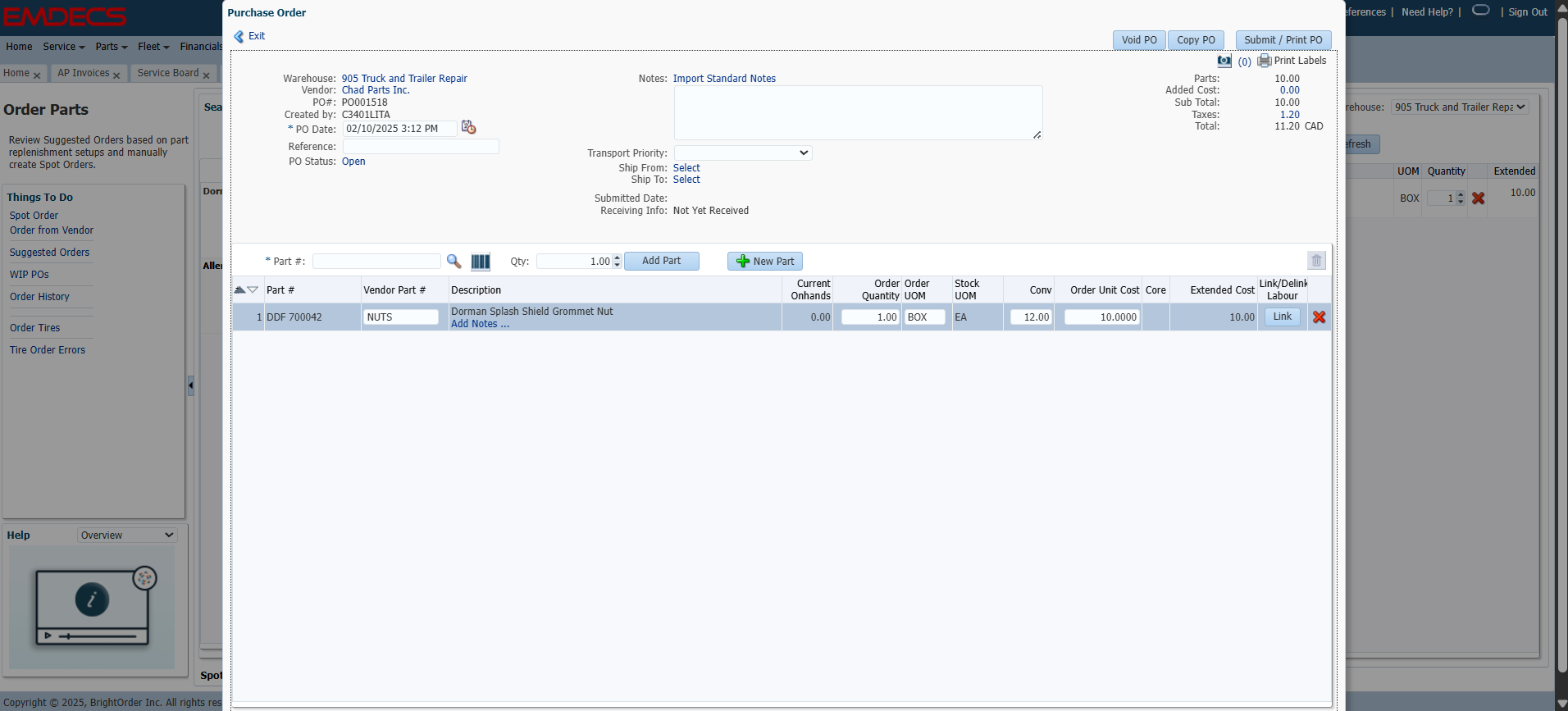This screenshot has height=711, width=1568.
Task: Open the Transport Priority dropdown
Action: 742,153
